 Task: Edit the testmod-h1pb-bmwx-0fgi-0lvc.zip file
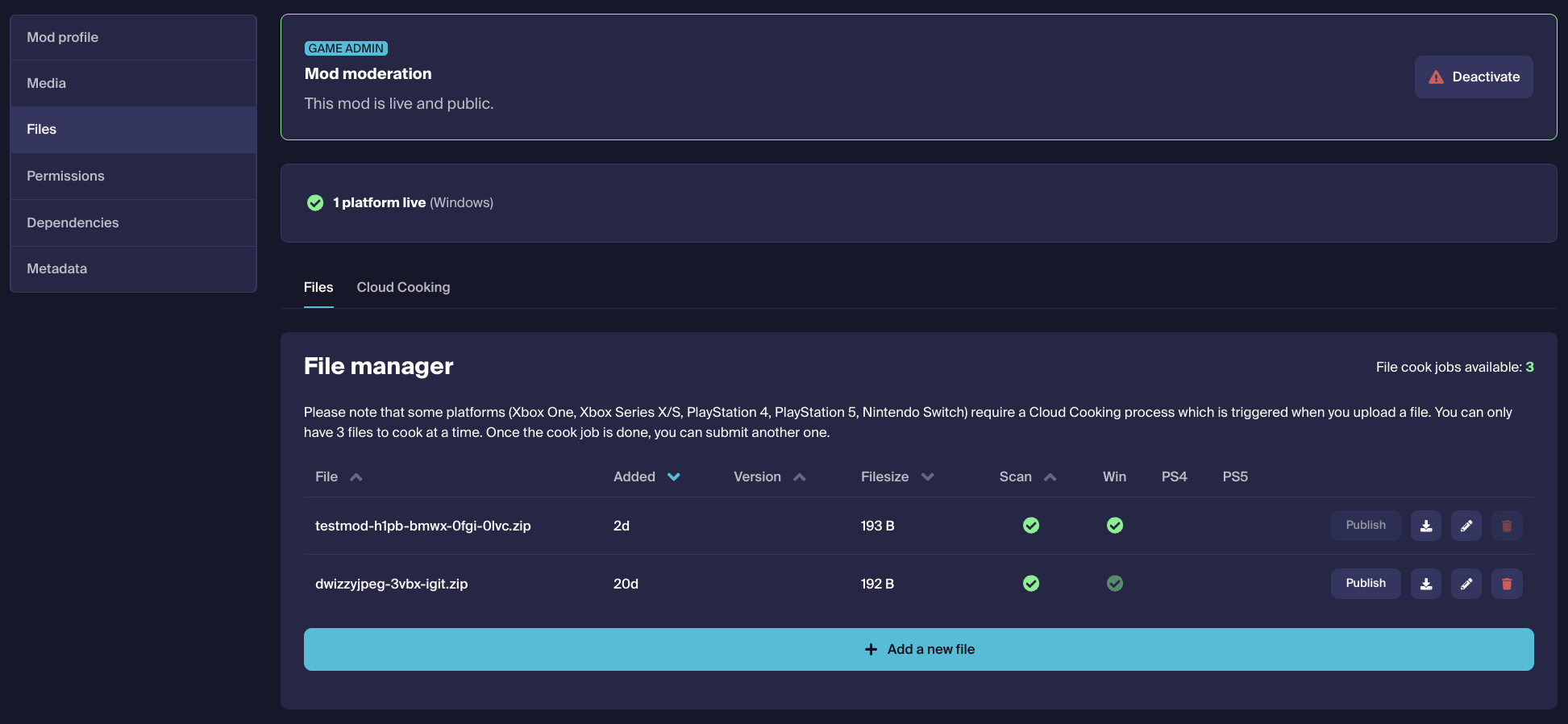(1466, 526)
